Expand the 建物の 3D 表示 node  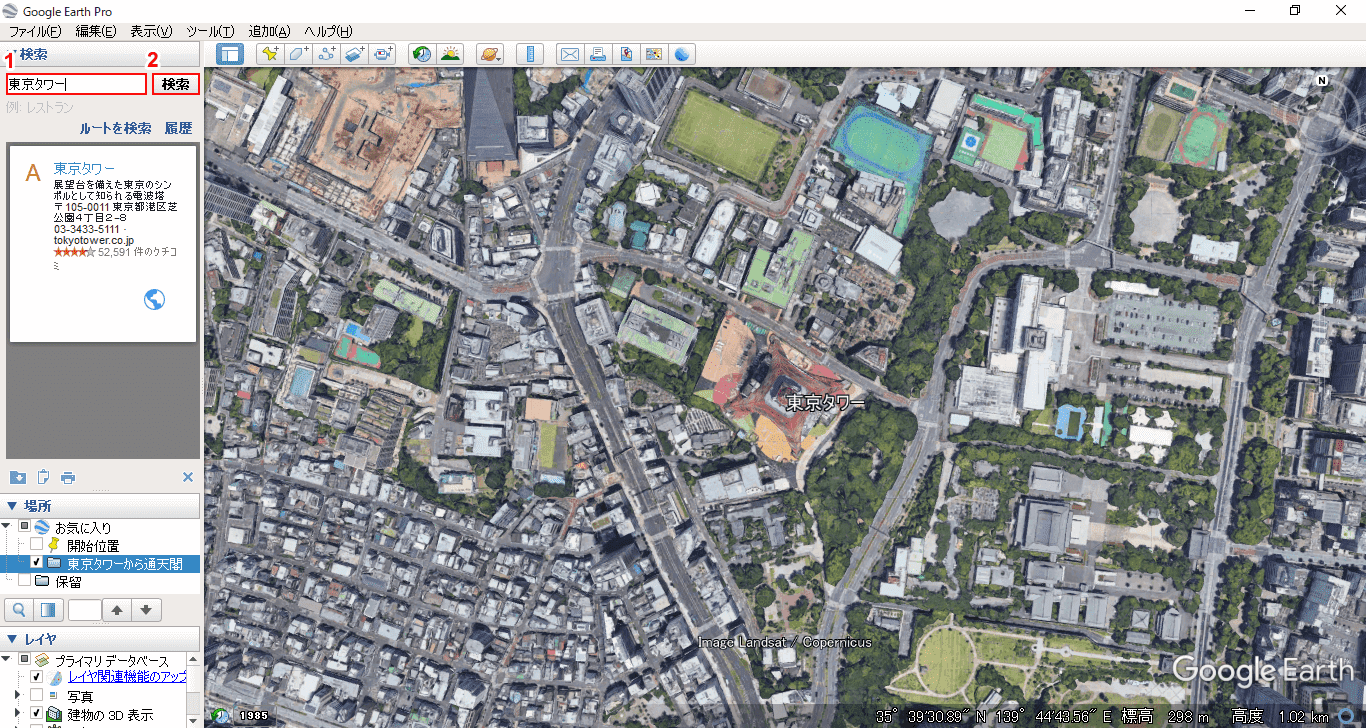(x=17, y=714)
